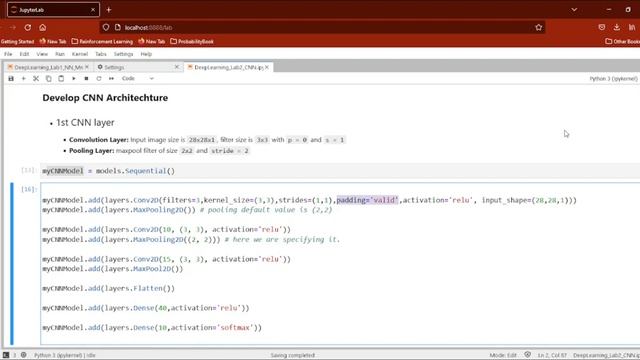Image resolution: width=640 pixels, height=360 pixels.
Task: Click the Saving completed status message
Action: 293,355
